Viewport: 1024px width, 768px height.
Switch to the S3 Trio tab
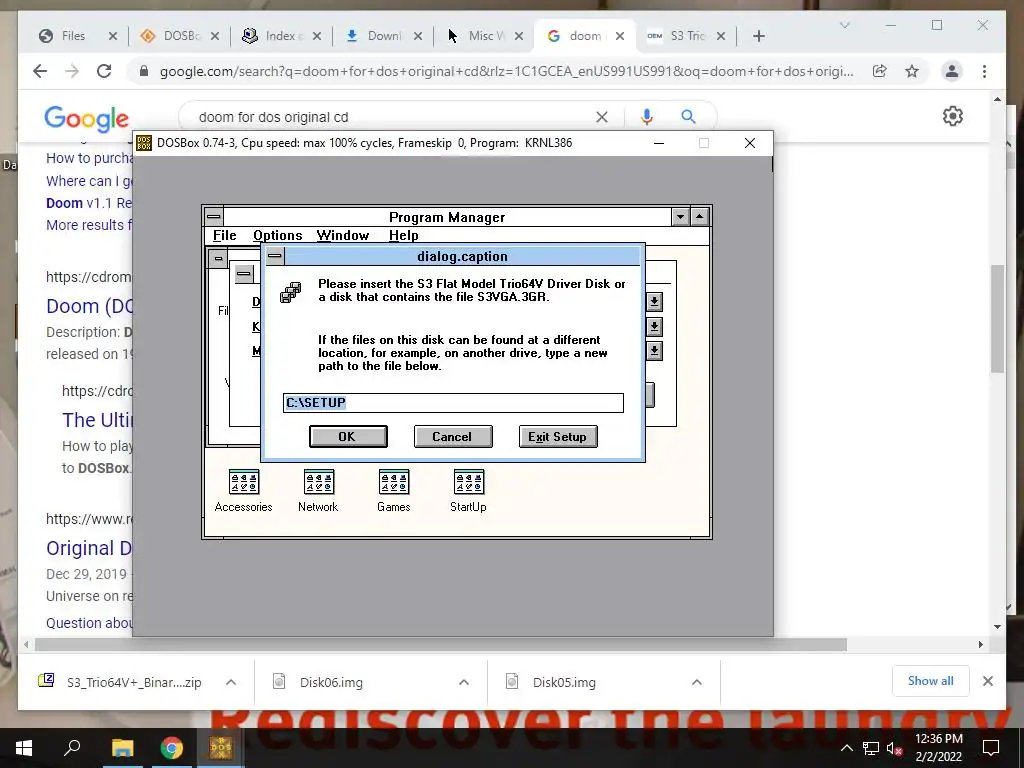(686, 36)
